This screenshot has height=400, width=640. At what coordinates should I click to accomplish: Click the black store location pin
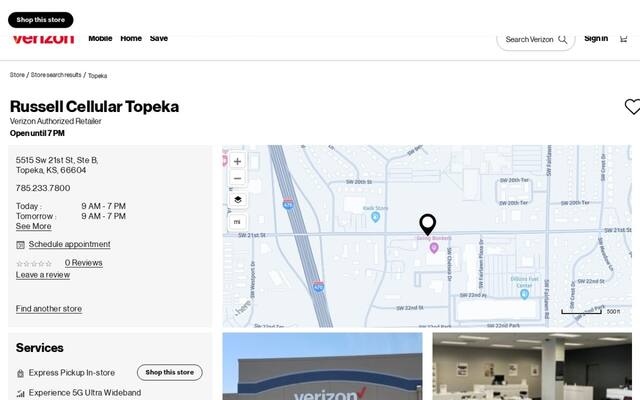click(x=427, y=224)
